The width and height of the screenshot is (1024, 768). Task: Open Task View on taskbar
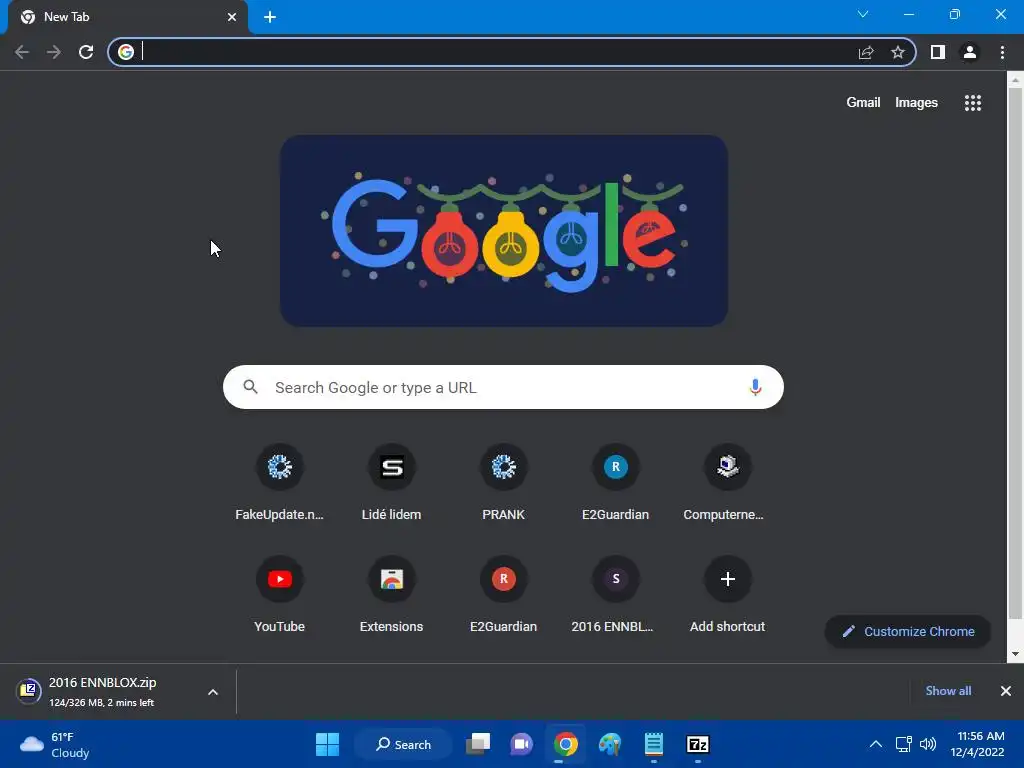pos(478,744)
